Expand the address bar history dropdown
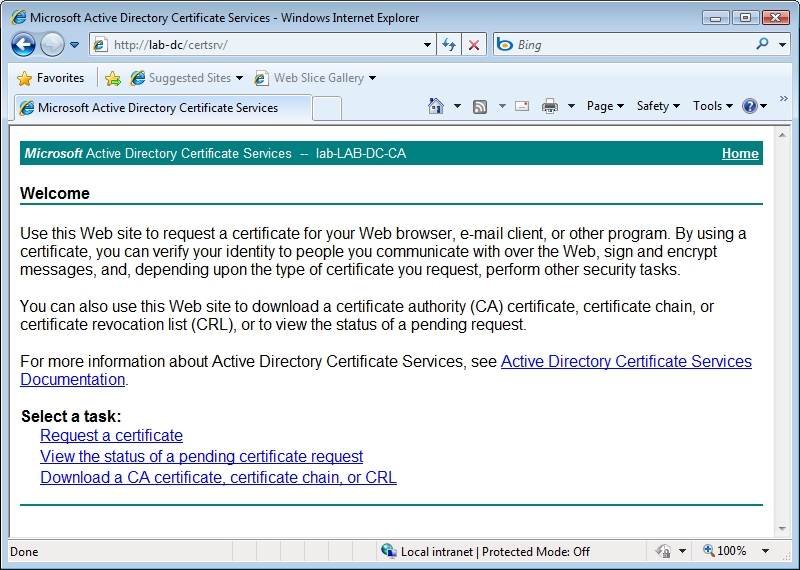The height and width of the screenshot is (570, 800). pyautogui.click(x=428, y=45)
